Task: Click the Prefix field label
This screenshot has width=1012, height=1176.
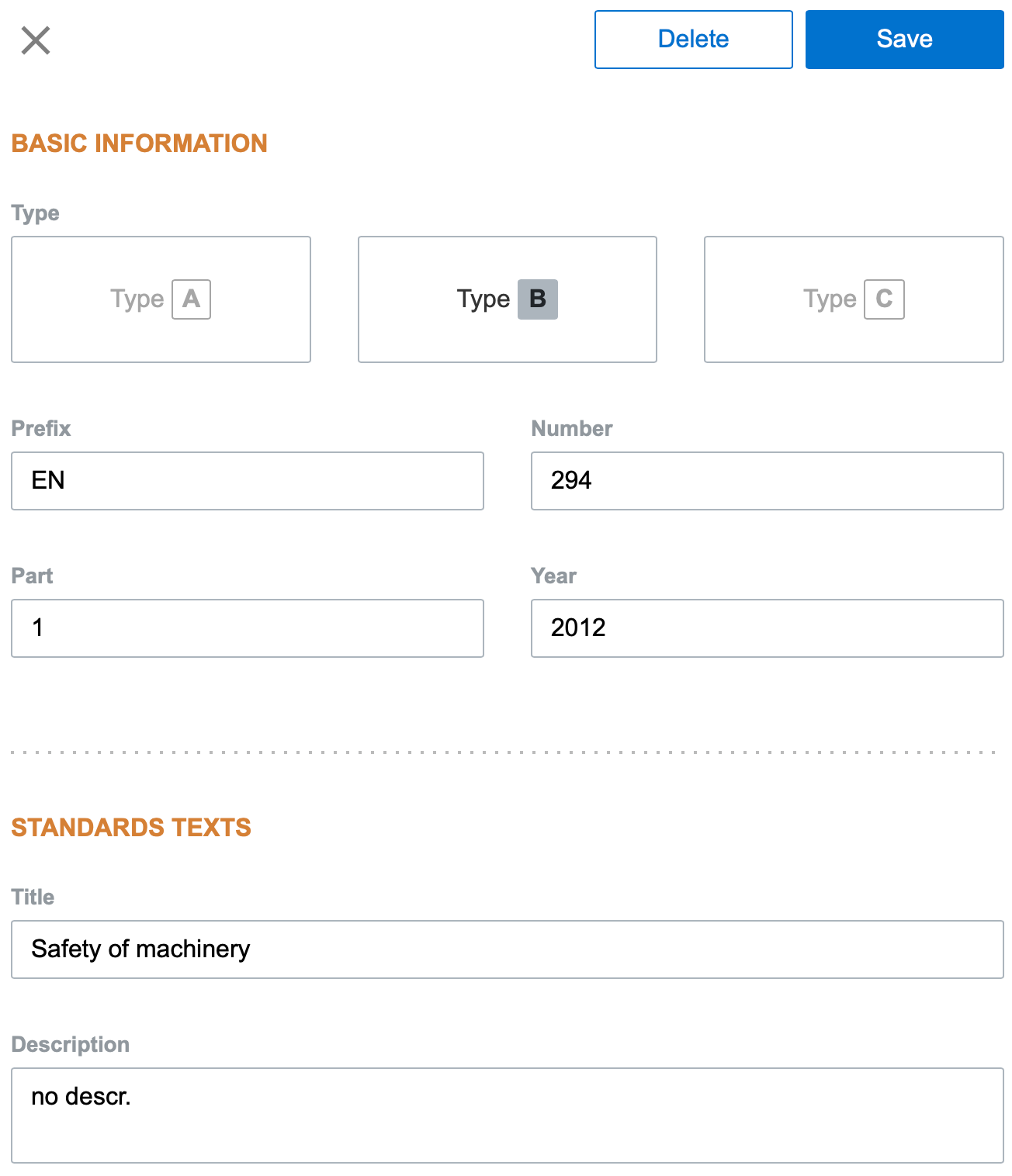Action: tap(41, 429)
